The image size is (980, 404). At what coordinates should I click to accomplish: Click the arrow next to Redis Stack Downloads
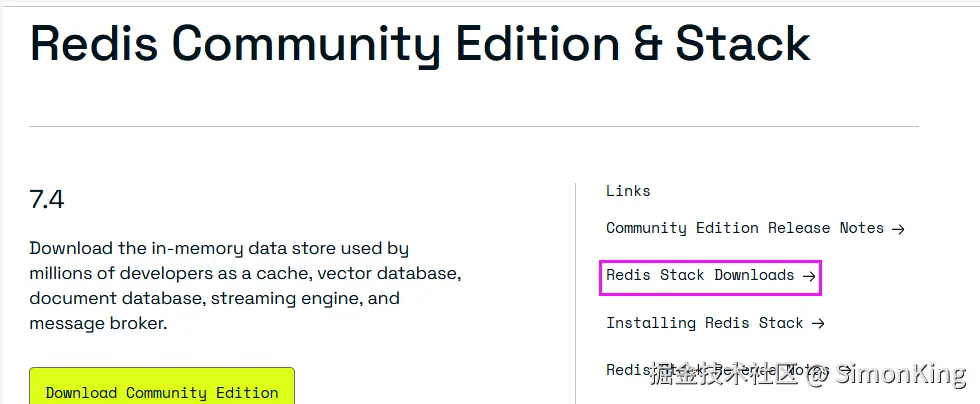[808, 275]
